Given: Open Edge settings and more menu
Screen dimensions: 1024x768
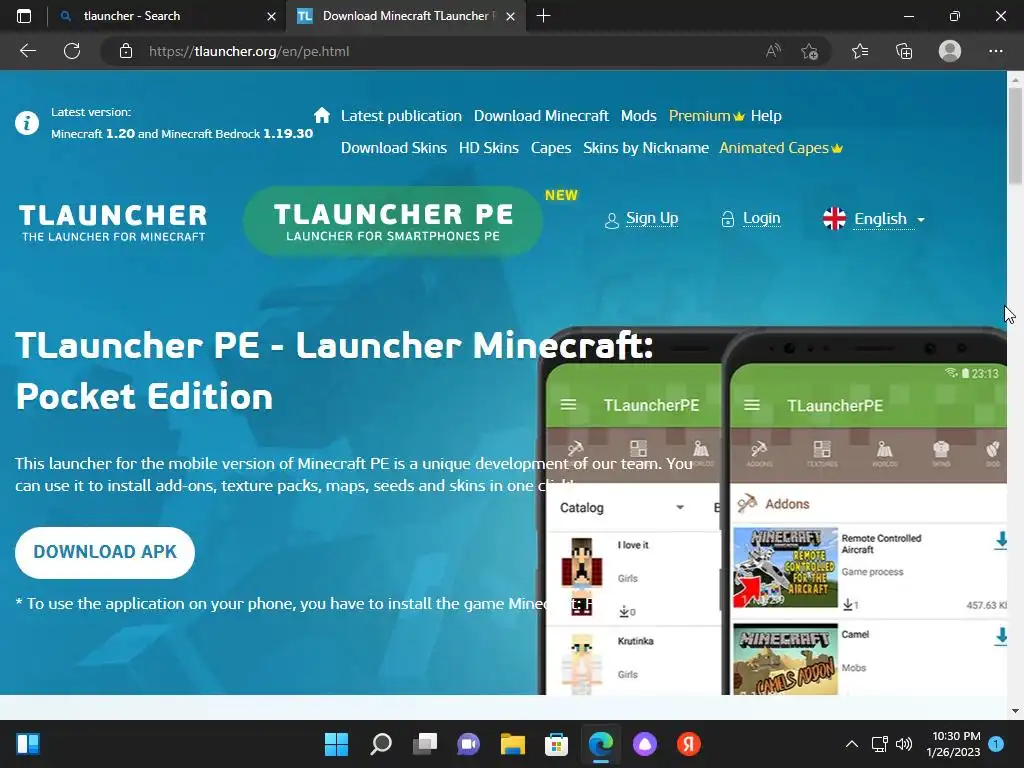Looking at the screenshot, I should click(x=995, y=51).
